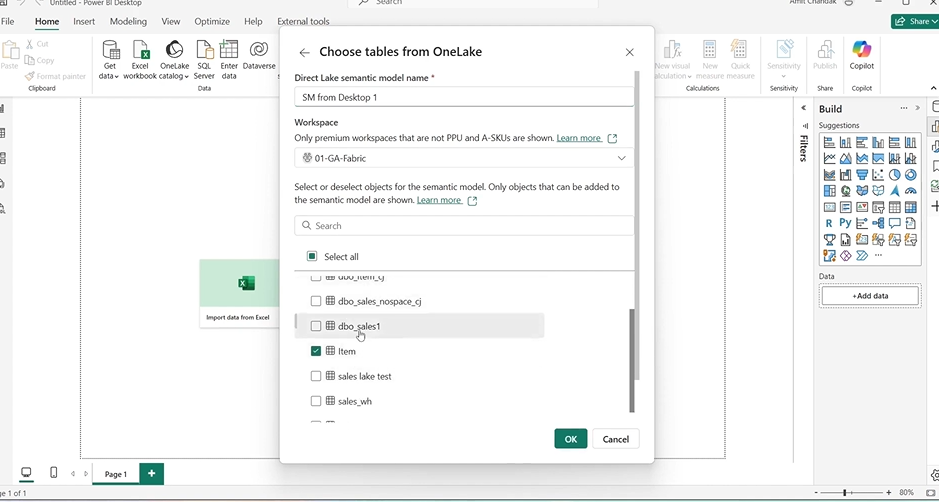The image size is (939, 502).
Task: Open the Enter data tool
Action: (x=229, y=59)
